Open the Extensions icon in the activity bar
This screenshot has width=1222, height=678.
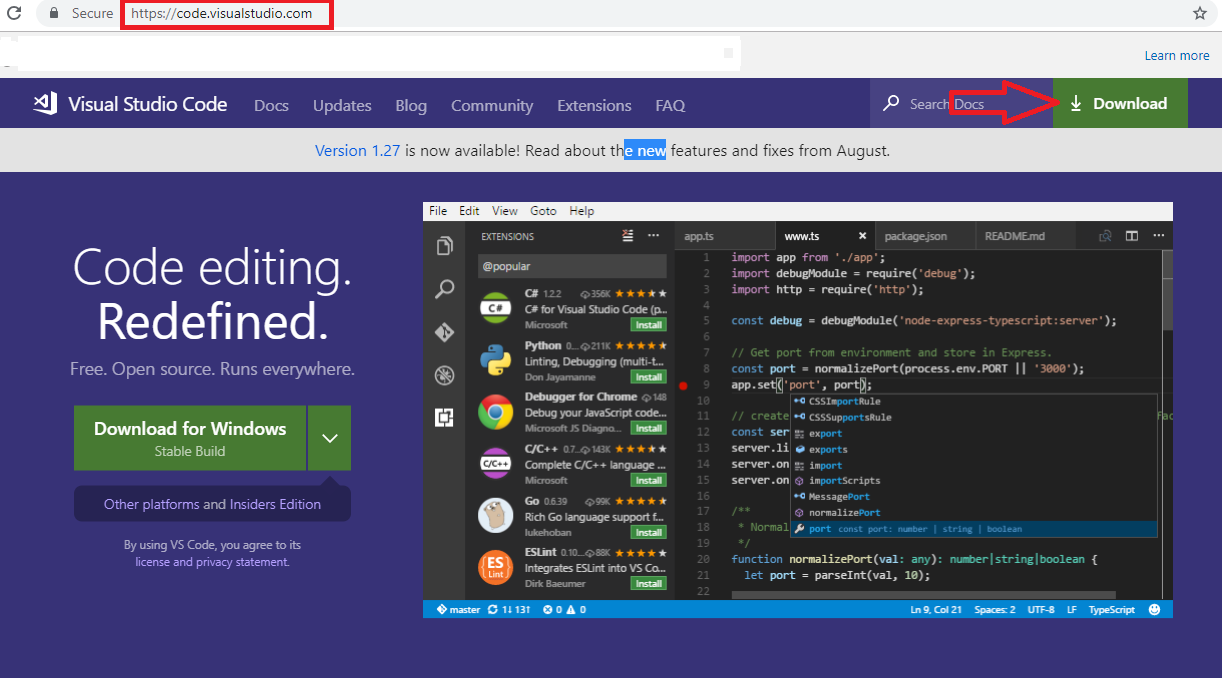445,418
